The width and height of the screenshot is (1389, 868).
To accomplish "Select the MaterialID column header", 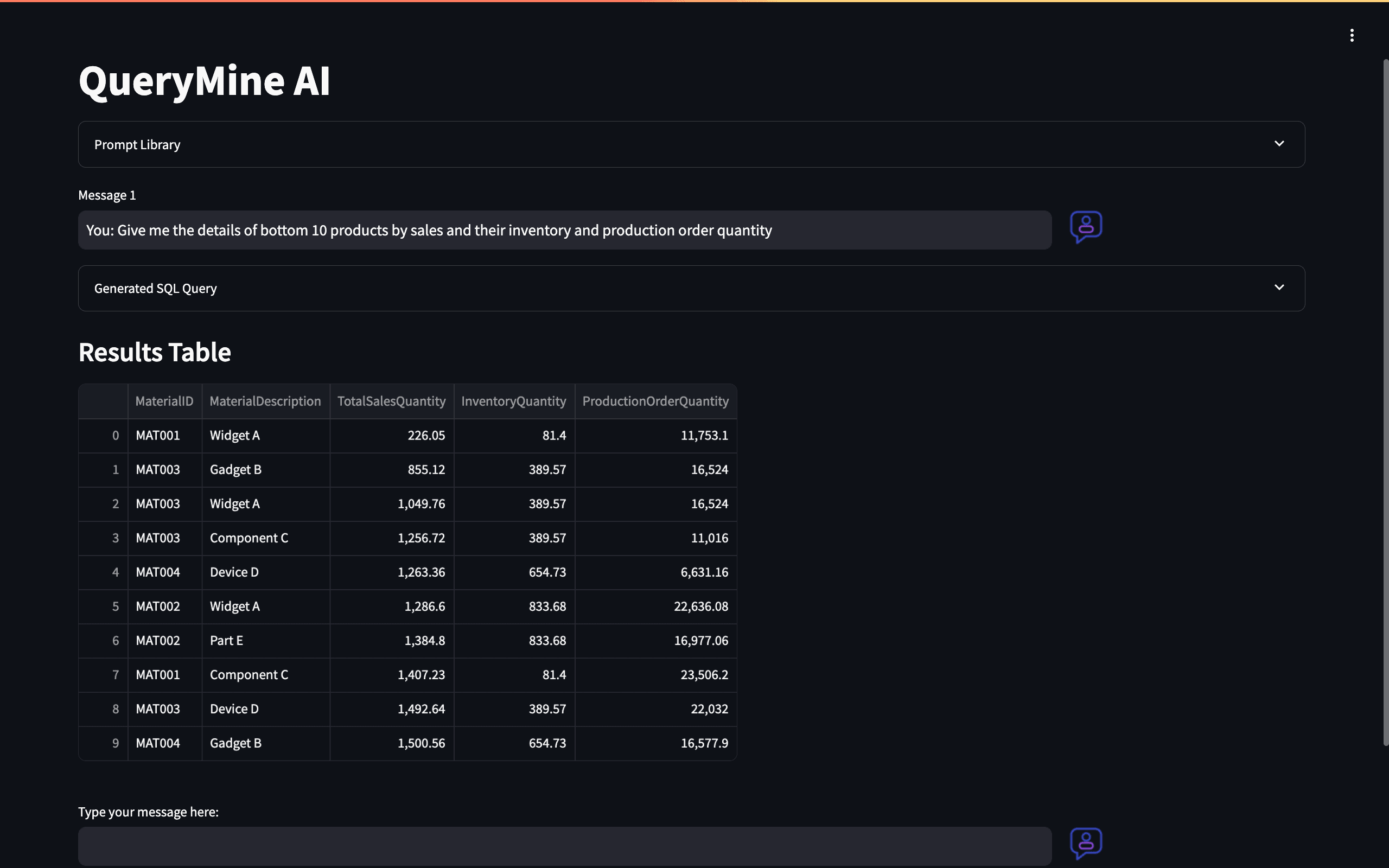I will click(164, 401).
